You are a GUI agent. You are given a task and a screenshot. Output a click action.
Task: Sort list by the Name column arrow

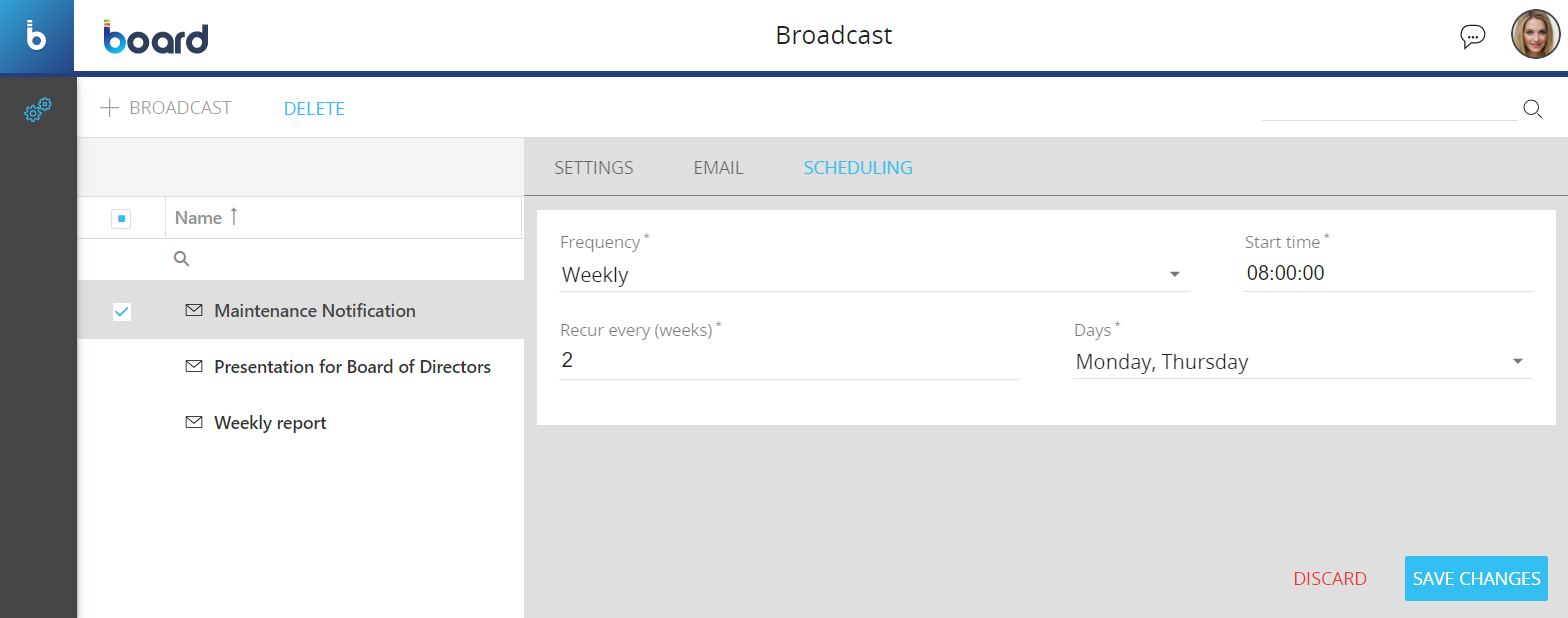tap(234, 216)
